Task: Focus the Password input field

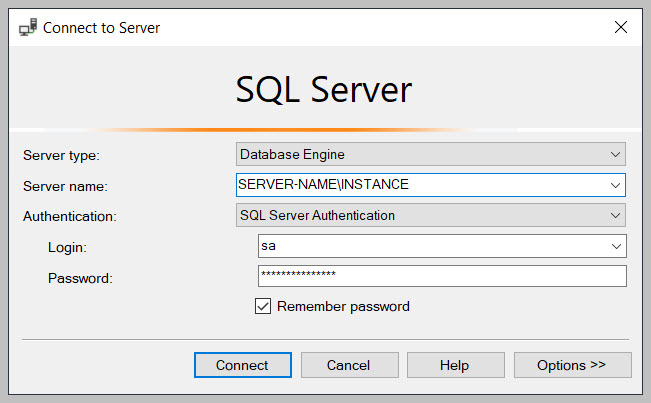Action: click(x=442, y=276)
